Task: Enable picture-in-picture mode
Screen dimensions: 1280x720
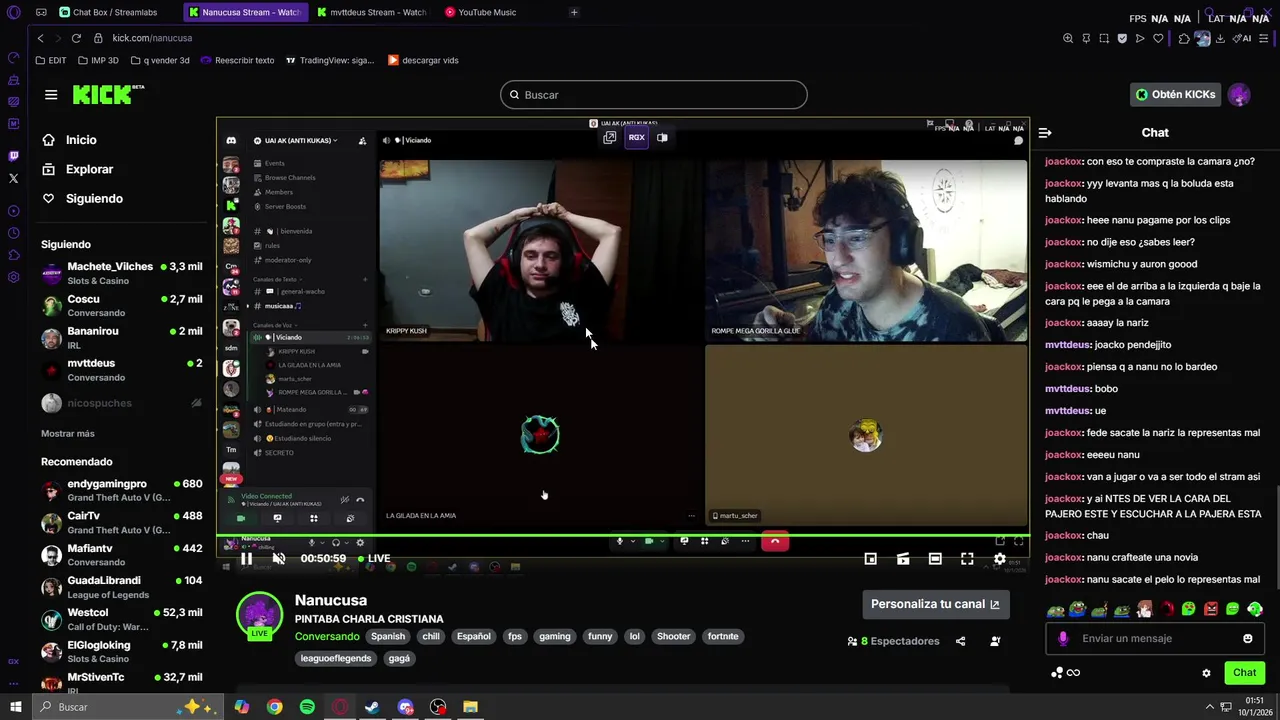Action: 871,559
